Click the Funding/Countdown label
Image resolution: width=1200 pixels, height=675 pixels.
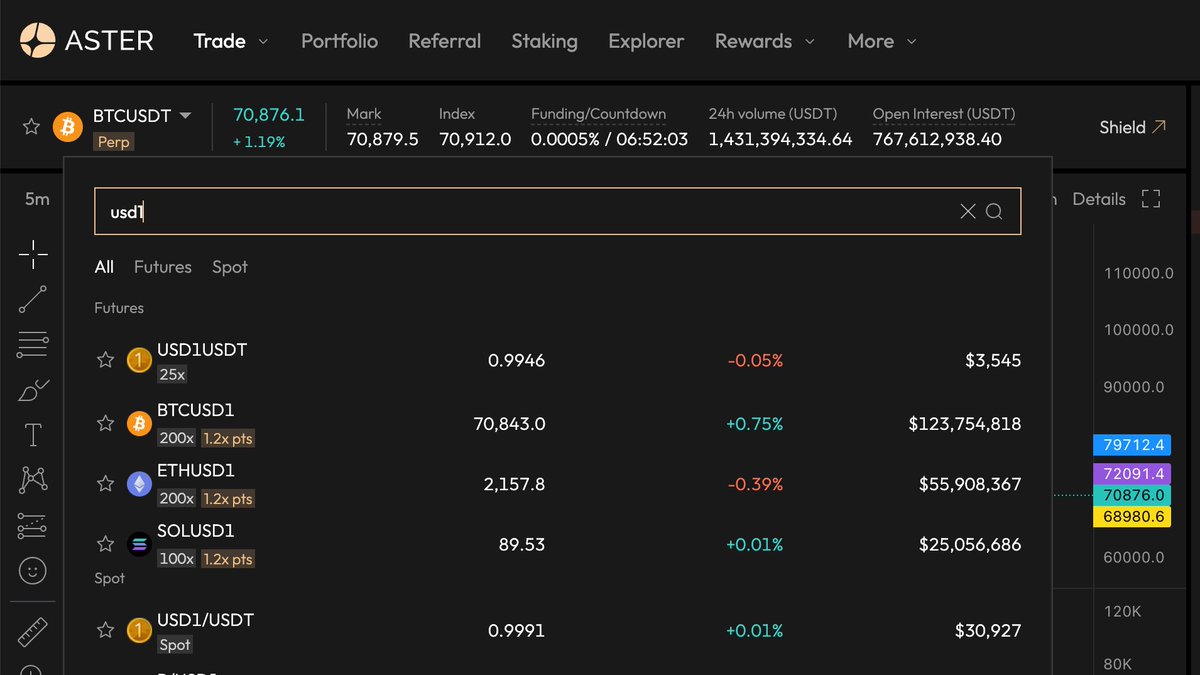click(598, 114)
